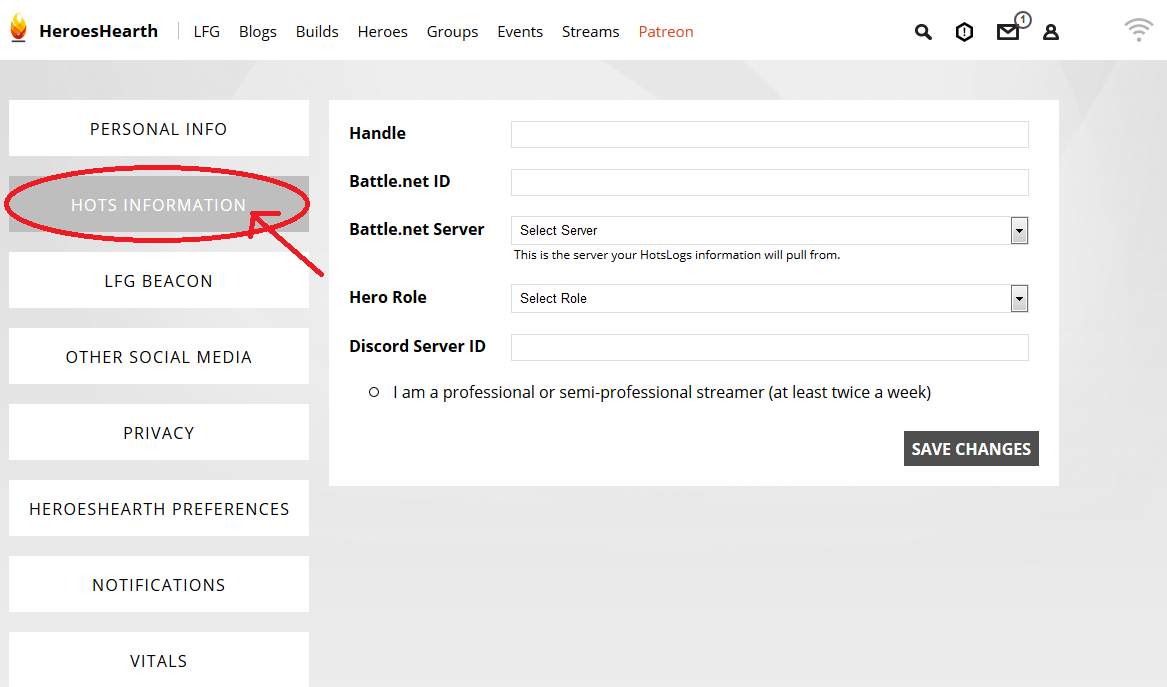
Task: Open the Vitals settings tab
Action: point(159,659)
